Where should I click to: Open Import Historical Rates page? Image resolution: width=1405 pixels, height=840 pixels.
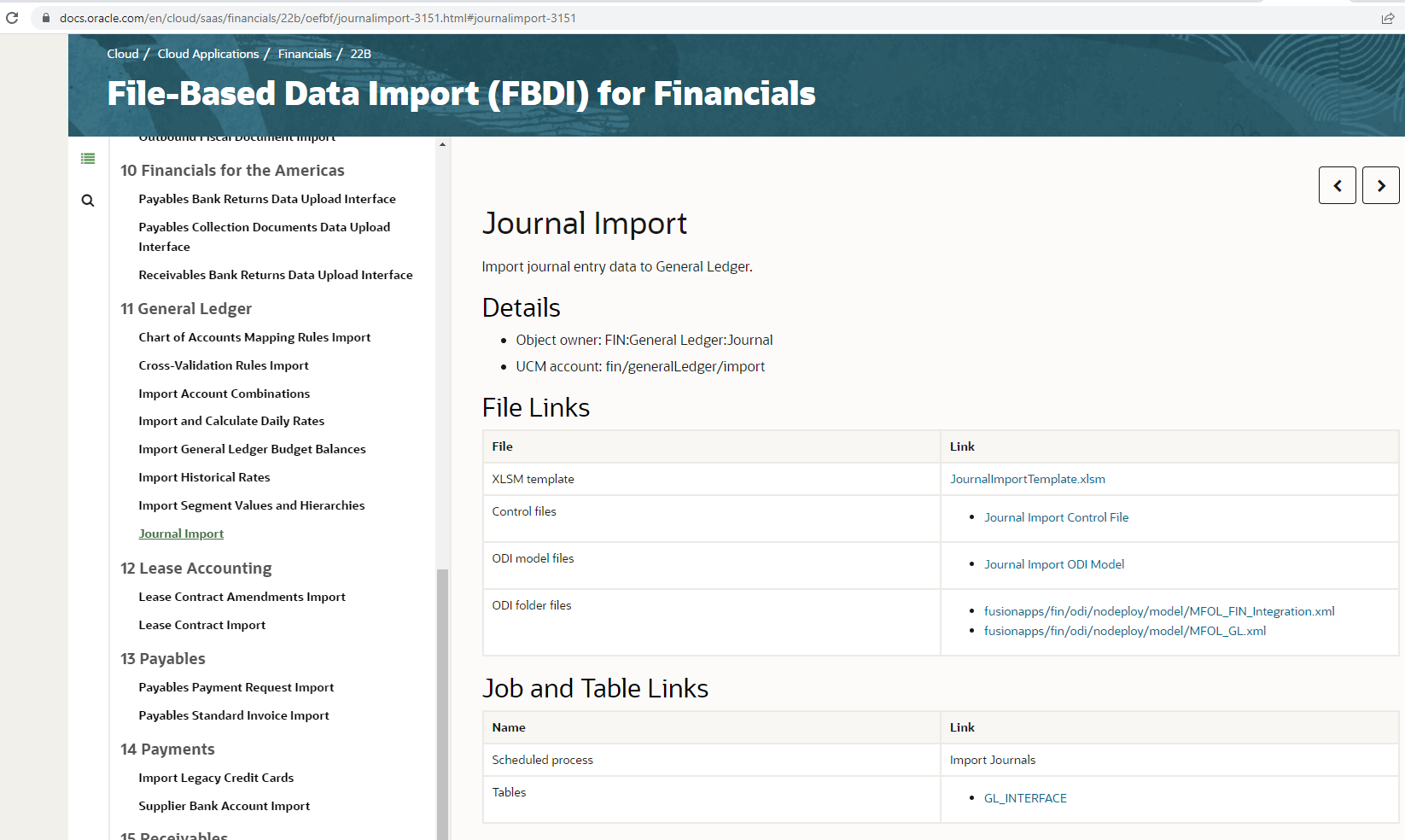(x=204, y=477)
